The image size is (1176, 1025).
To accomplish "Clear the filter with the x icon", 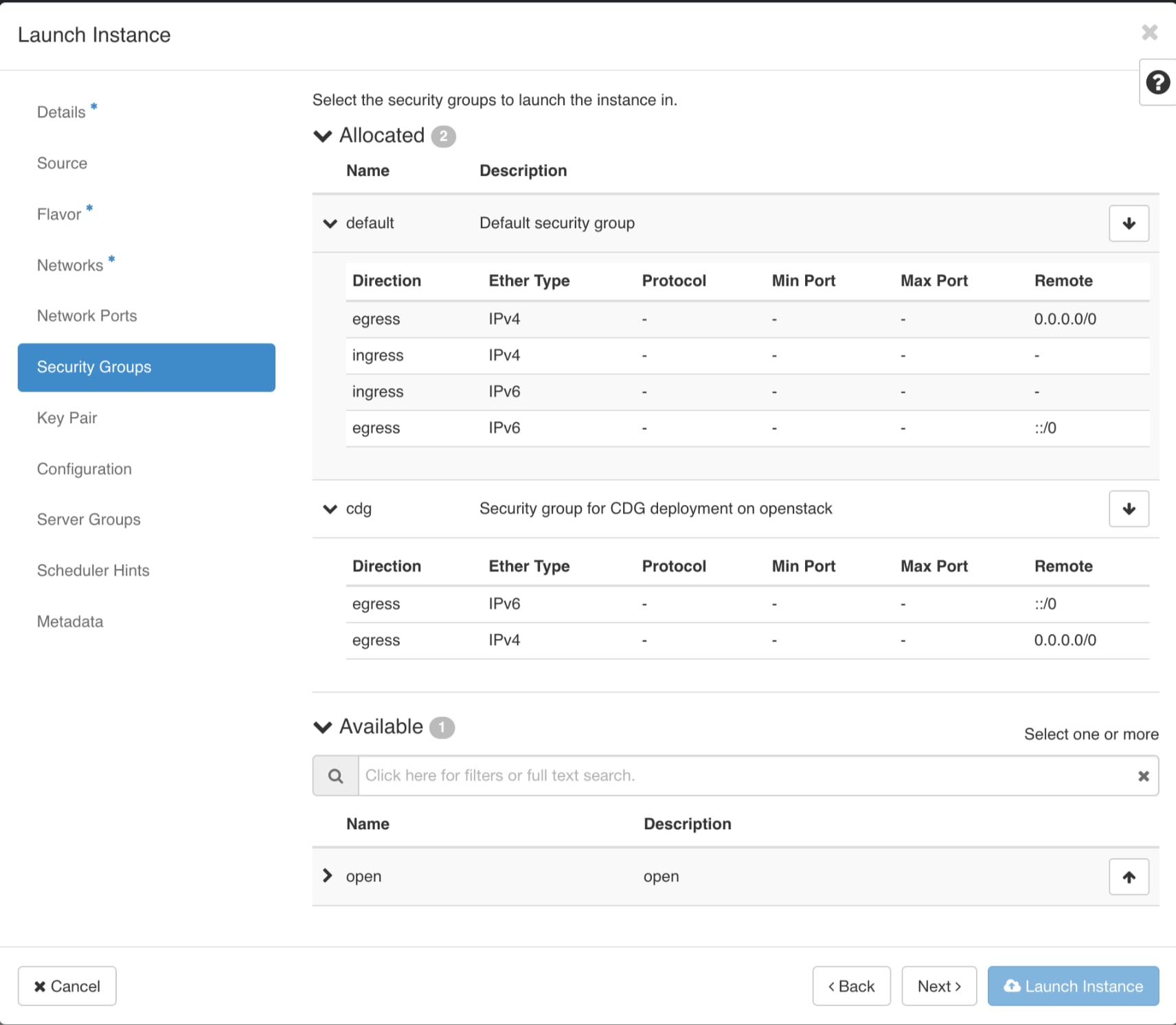I will point(1143,776).
